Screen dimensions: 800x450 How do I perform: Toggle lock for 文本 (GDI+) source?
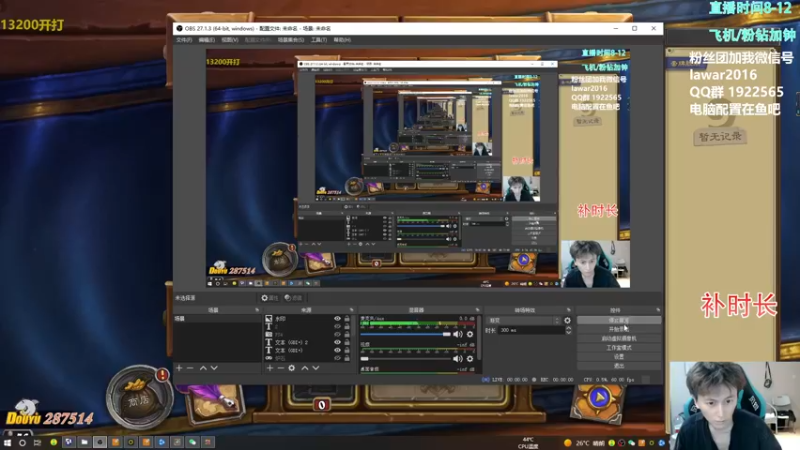tap(347, 351)
